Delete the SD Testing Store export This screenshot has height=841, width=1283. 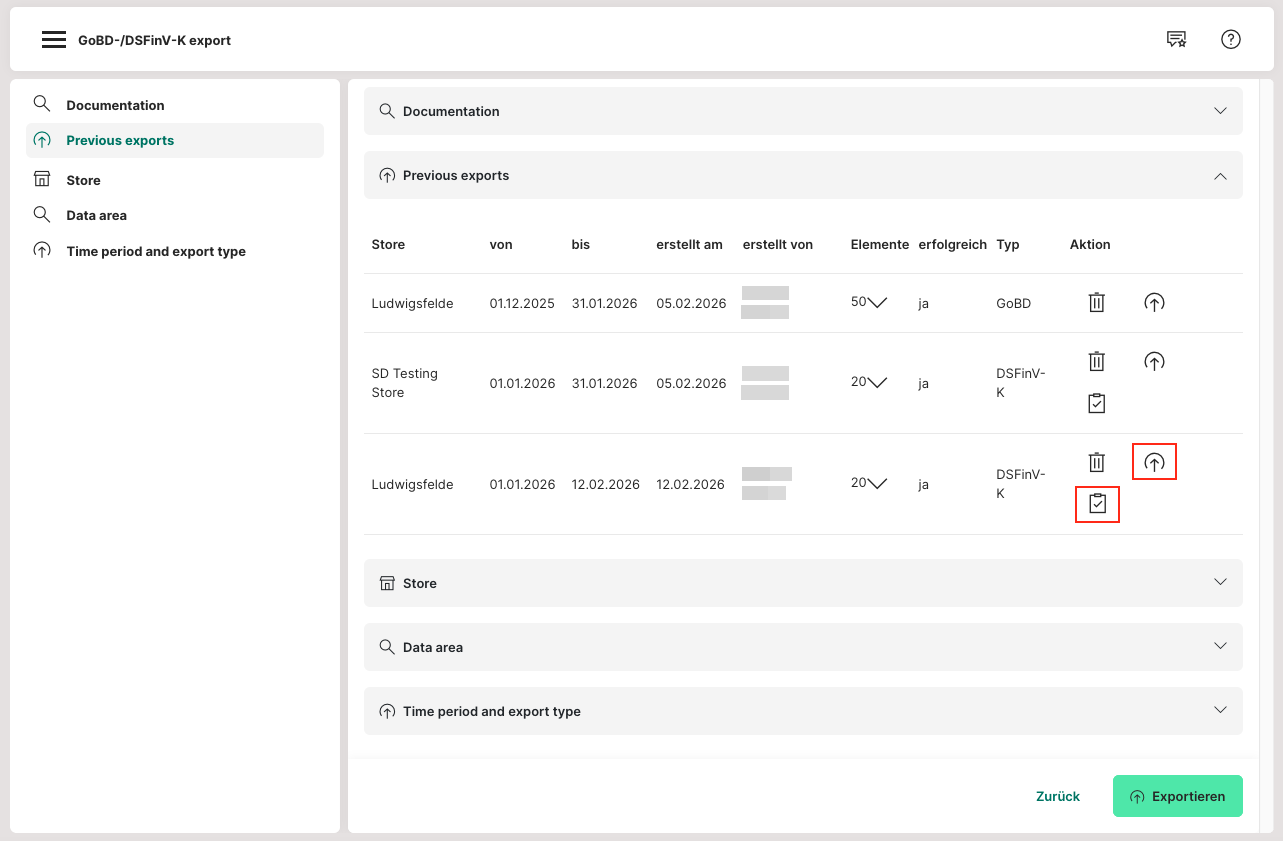point(1097,361)
